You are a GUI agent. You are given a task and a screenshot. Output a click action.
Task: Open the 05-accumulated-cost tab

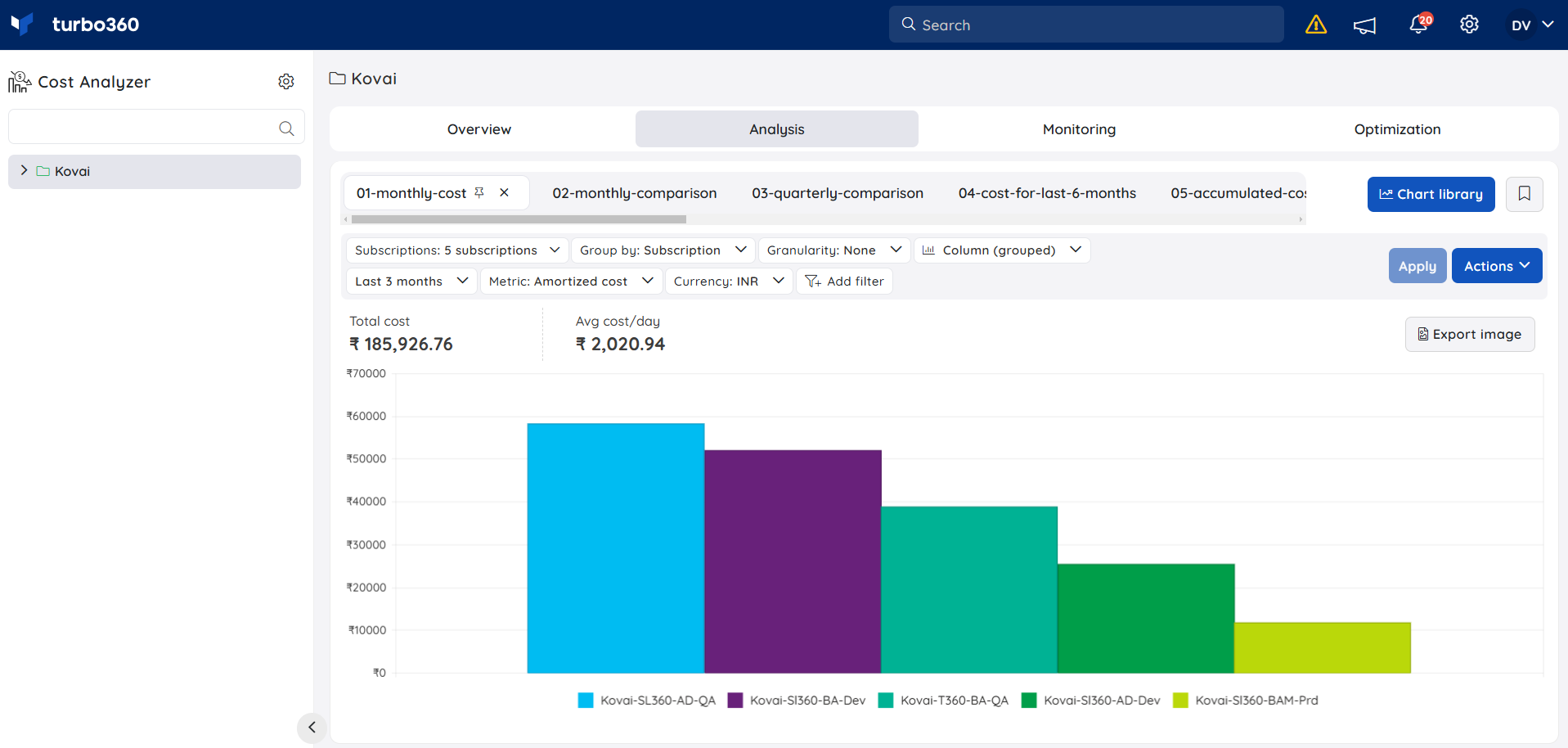[1238, 193]
